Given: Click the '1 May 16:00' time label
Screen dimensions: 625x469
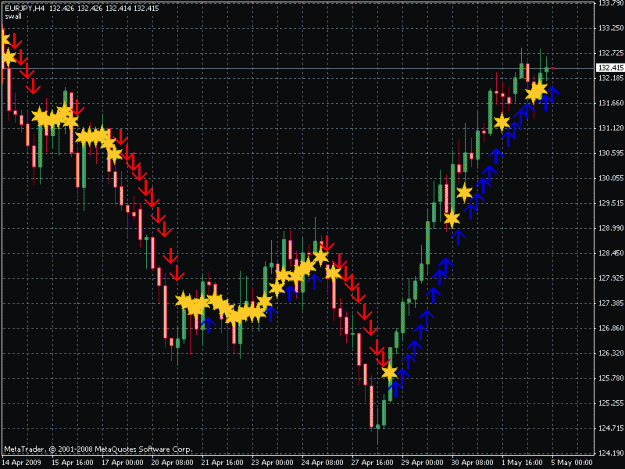Looking at the screenshot, I should point(522,463).
